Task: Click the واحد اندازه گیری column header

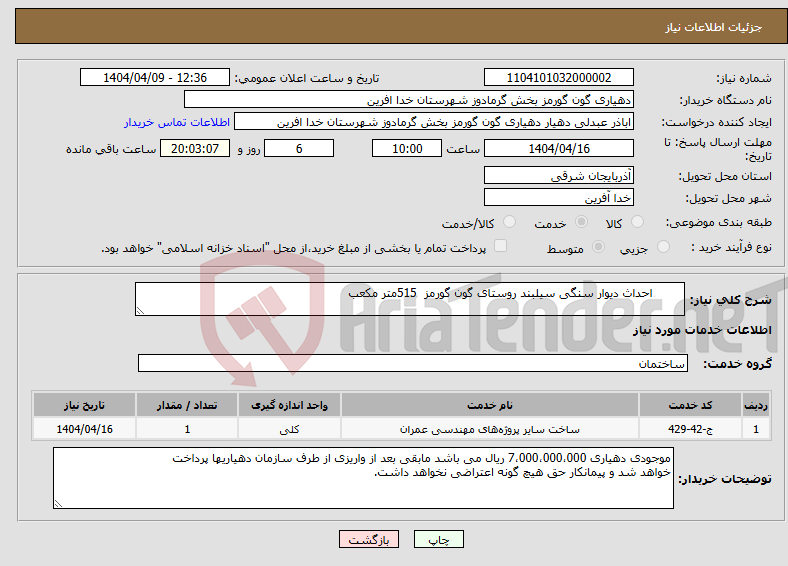Action: click(x=289, y=405)
